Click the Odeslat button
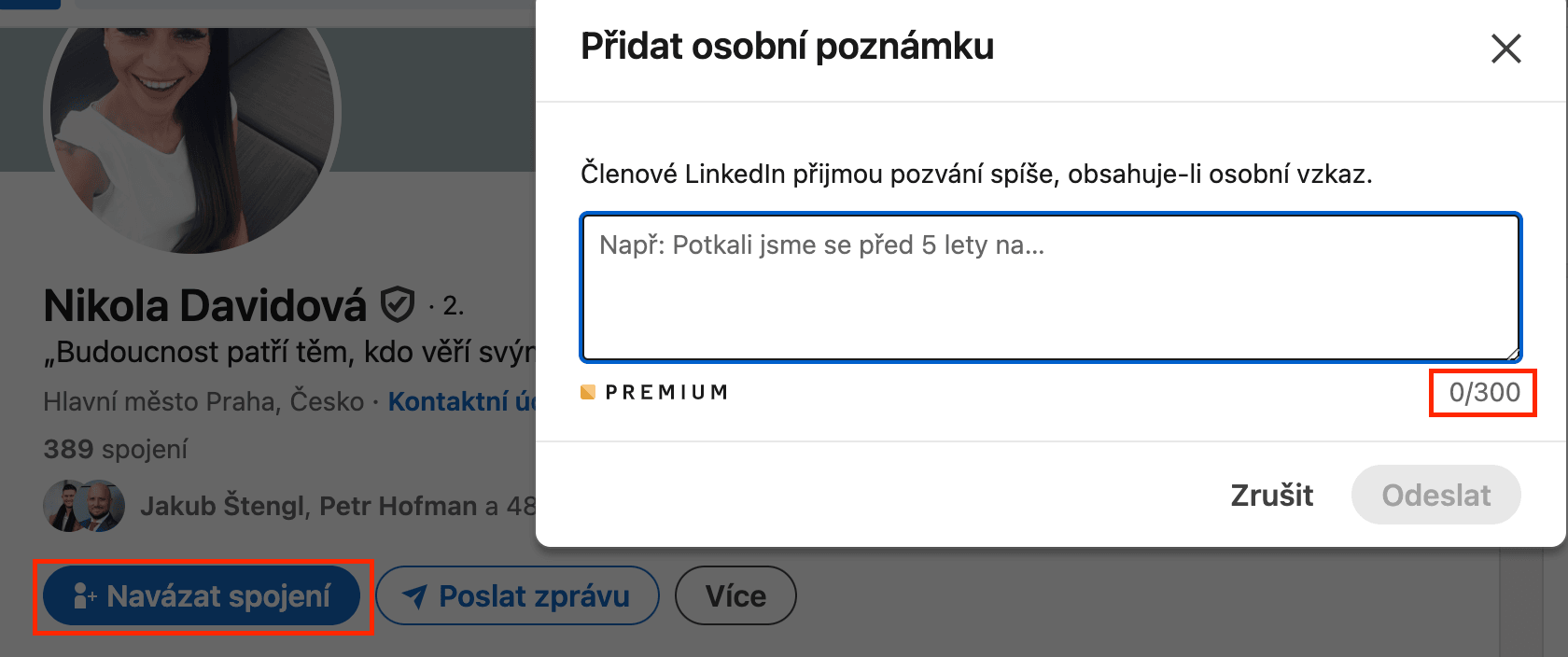Viewport: 1568px width, 657px height. 1435,495
